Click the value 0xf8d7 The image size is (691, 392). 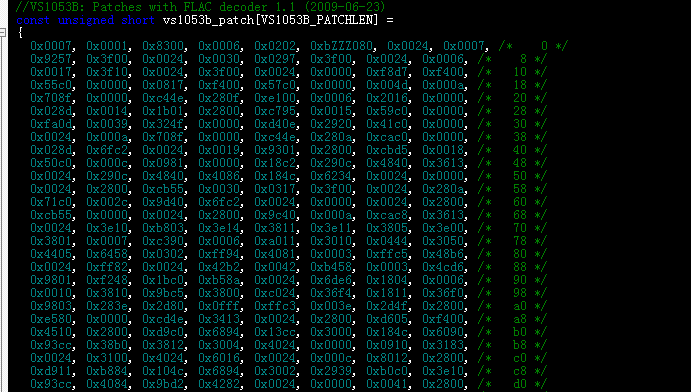coord(387,72)
